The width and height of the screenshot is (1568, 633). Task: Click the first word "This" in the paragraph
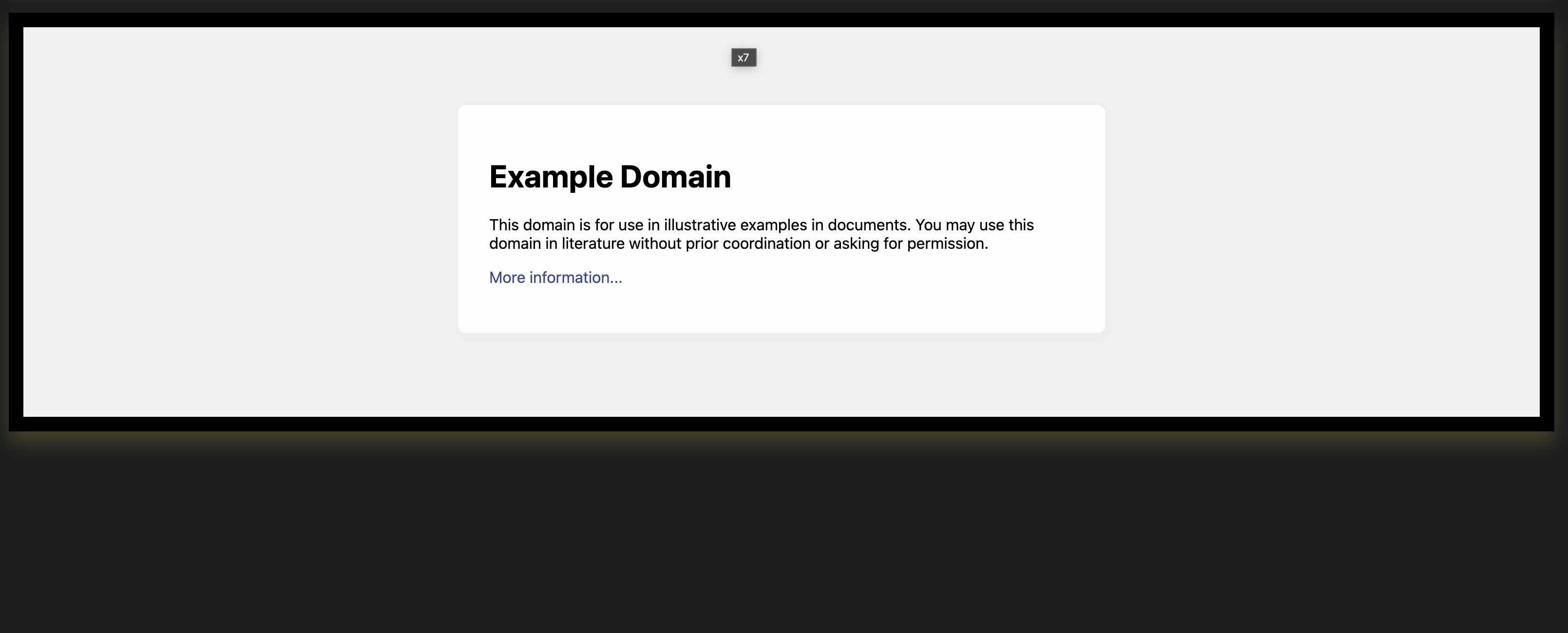coord(504,224)
